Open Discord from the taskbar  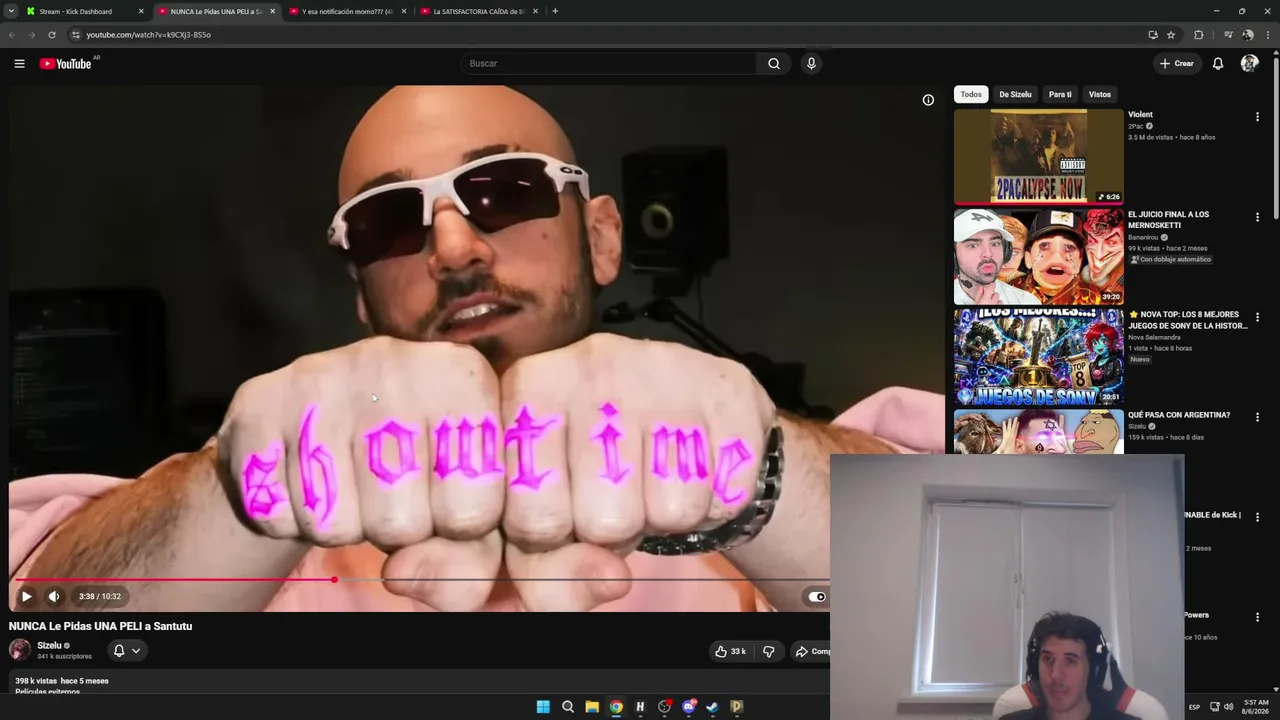688,707
